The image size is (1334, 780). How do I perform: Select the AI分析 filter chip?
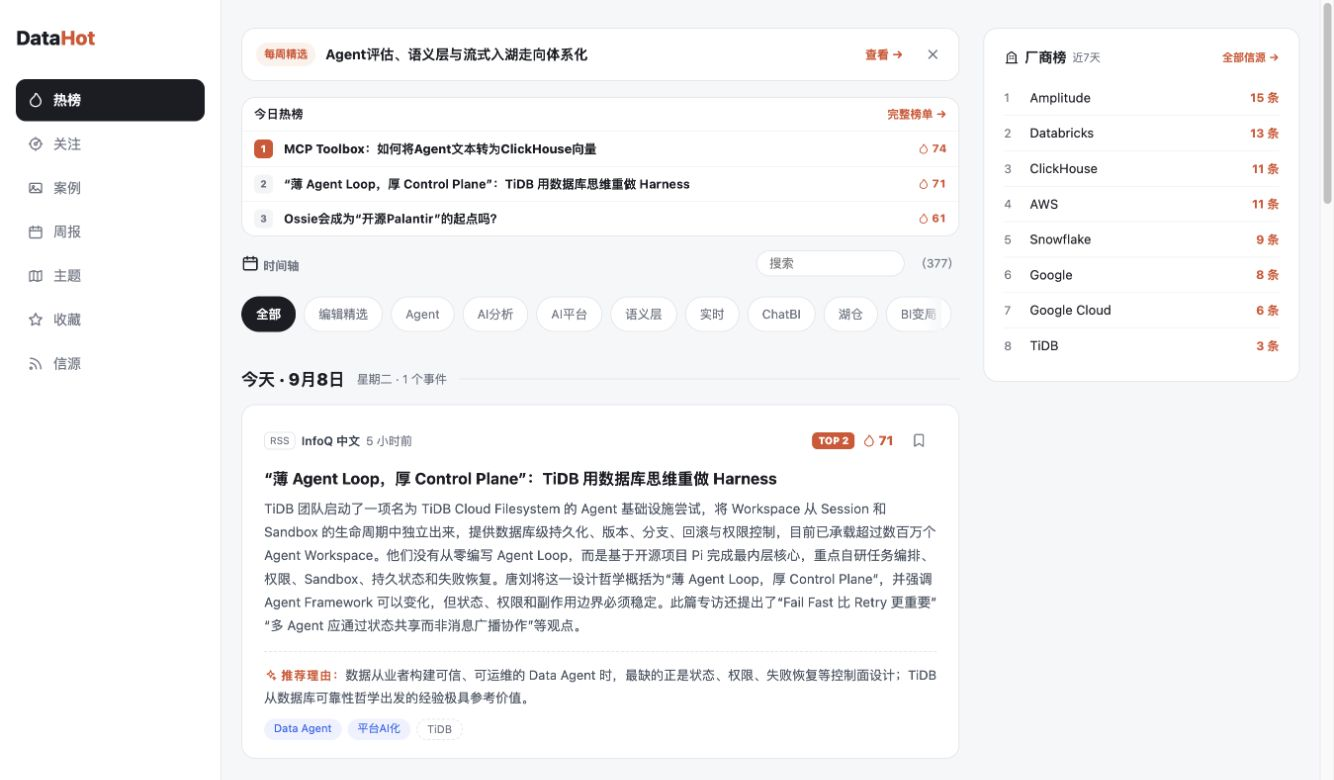pos(495,314)
